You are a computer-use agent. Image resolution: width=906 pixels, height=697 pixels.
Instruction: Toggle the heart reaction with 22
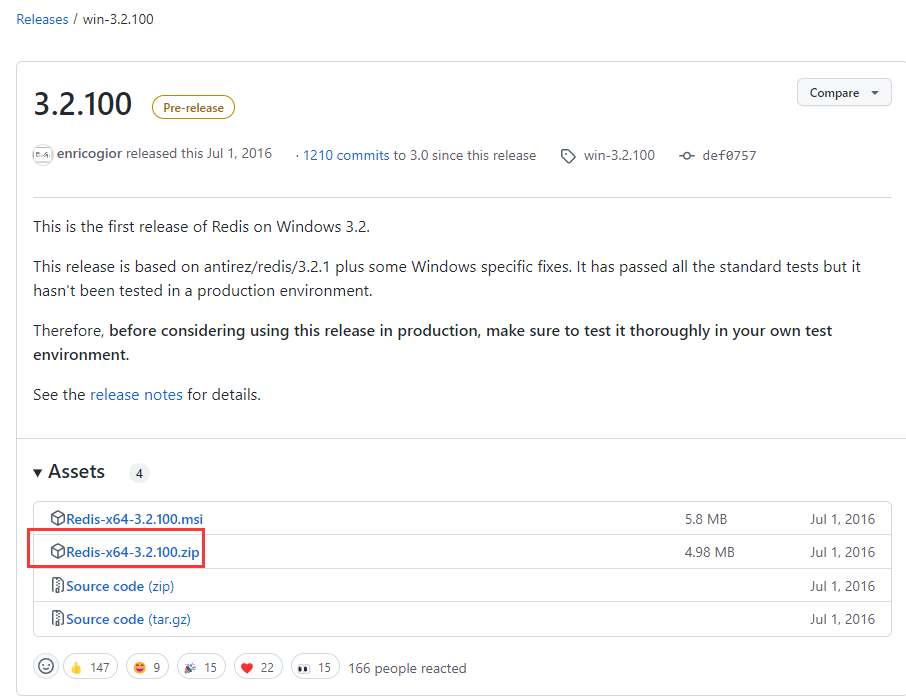(259, 667)
